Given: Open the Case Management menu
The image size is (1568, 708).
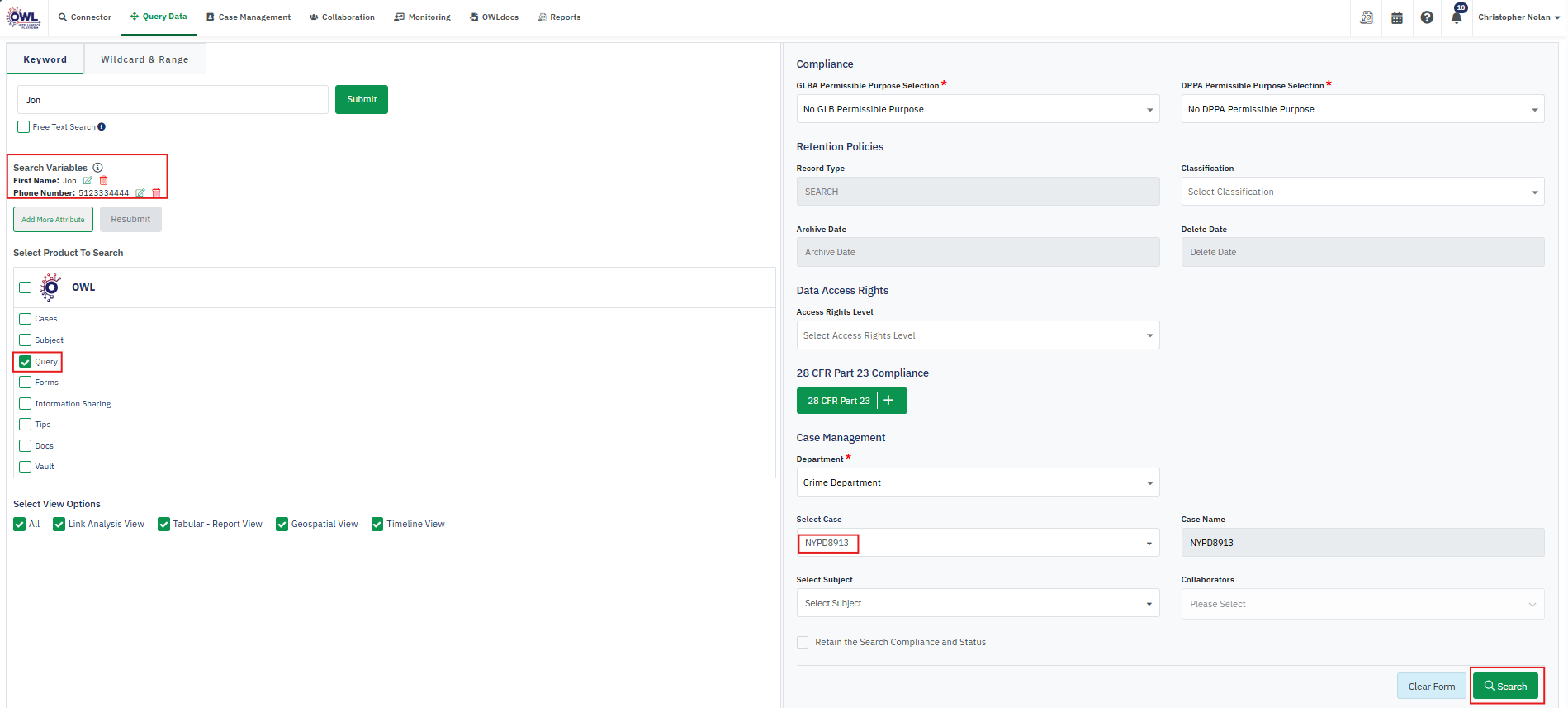Looking at the screenshot, I should pos(249,17).
